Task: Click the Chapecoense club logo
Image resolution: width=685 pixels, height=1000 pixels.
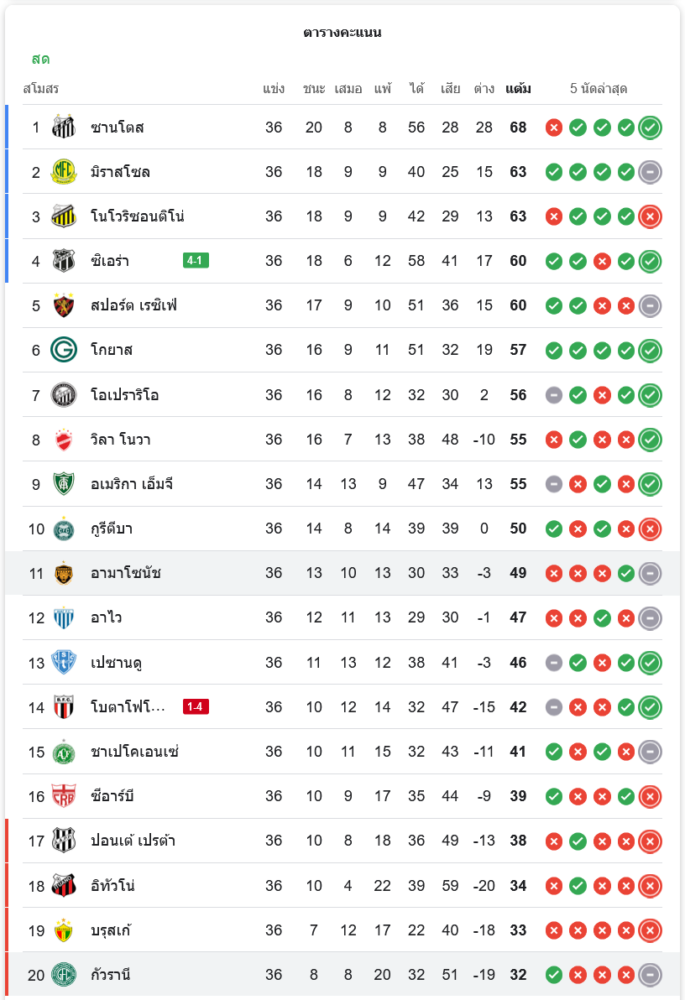Action: [64, 752]
